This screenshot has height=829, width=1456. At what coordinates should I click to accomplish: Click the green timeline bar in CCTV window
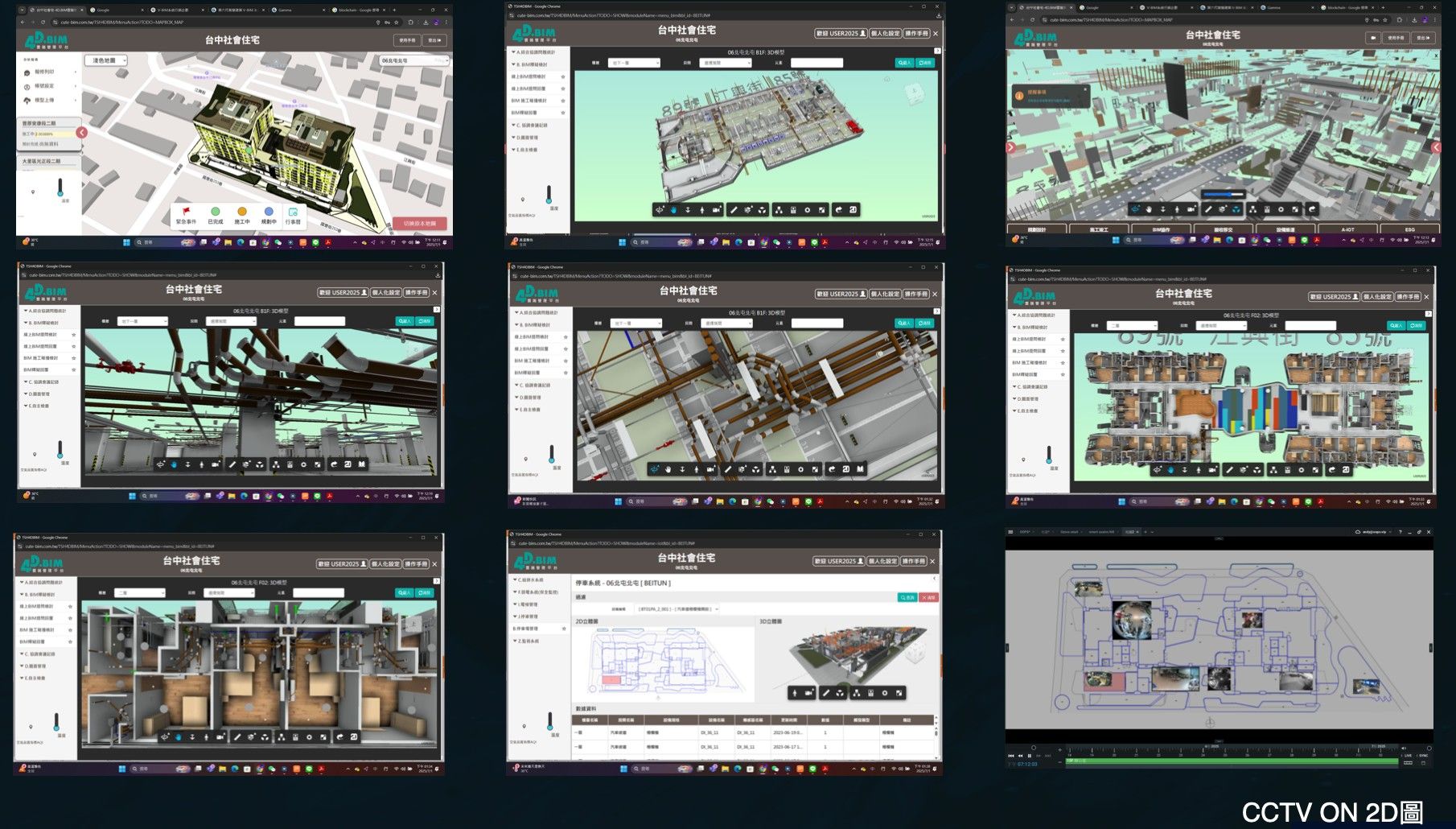tap(1232, 761)
